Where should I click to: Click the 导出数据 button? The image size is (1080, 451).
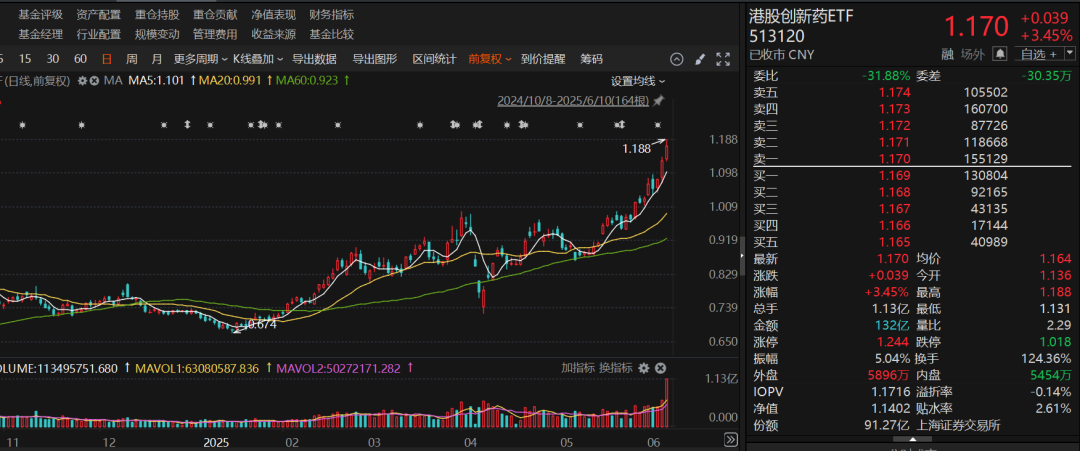[x=314, y=59]
